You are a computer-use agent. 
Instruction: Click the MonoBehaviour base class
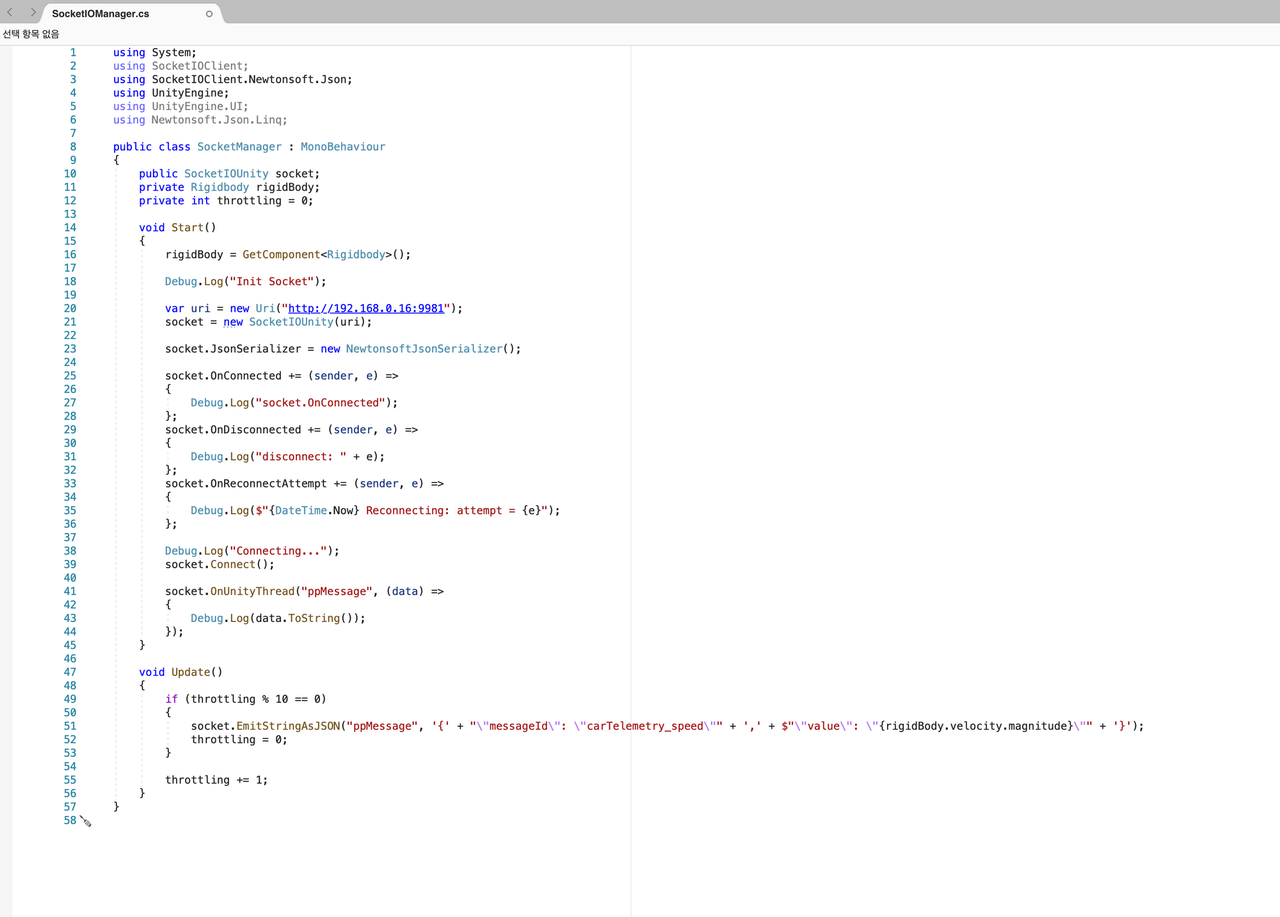click(x=343, y=147)
